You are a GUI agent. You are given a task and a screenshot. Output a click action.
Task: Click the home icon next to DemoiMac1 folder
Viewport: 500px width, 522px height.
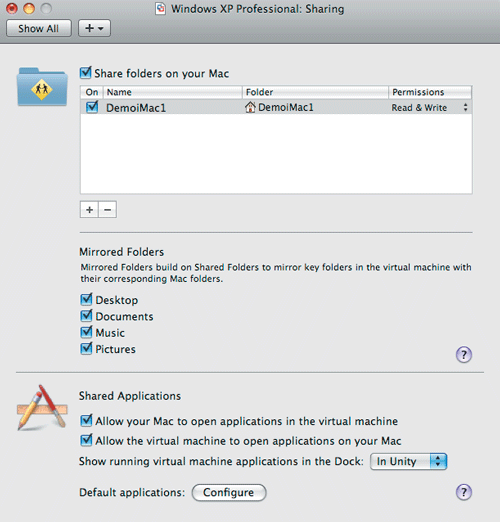[x=250, y=107]
